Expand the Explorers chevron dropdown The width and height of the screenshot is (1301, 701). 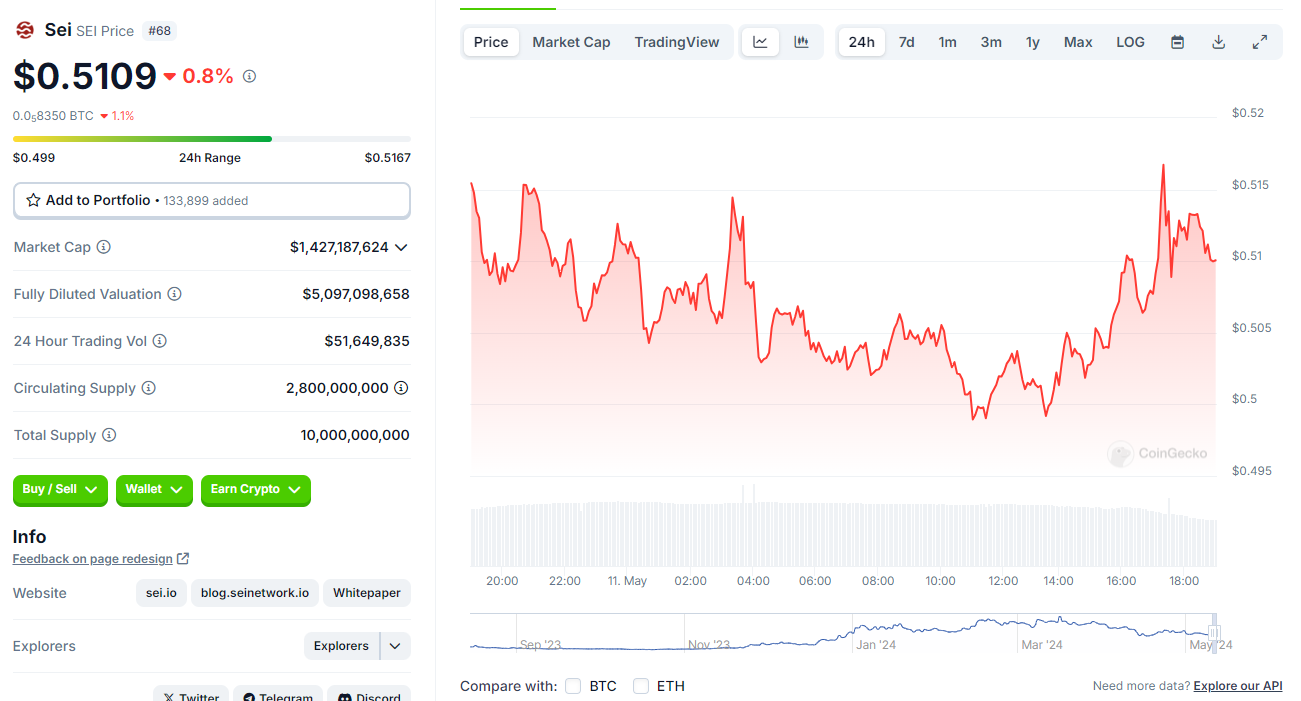pyautogui.click(x=395, y=646)
